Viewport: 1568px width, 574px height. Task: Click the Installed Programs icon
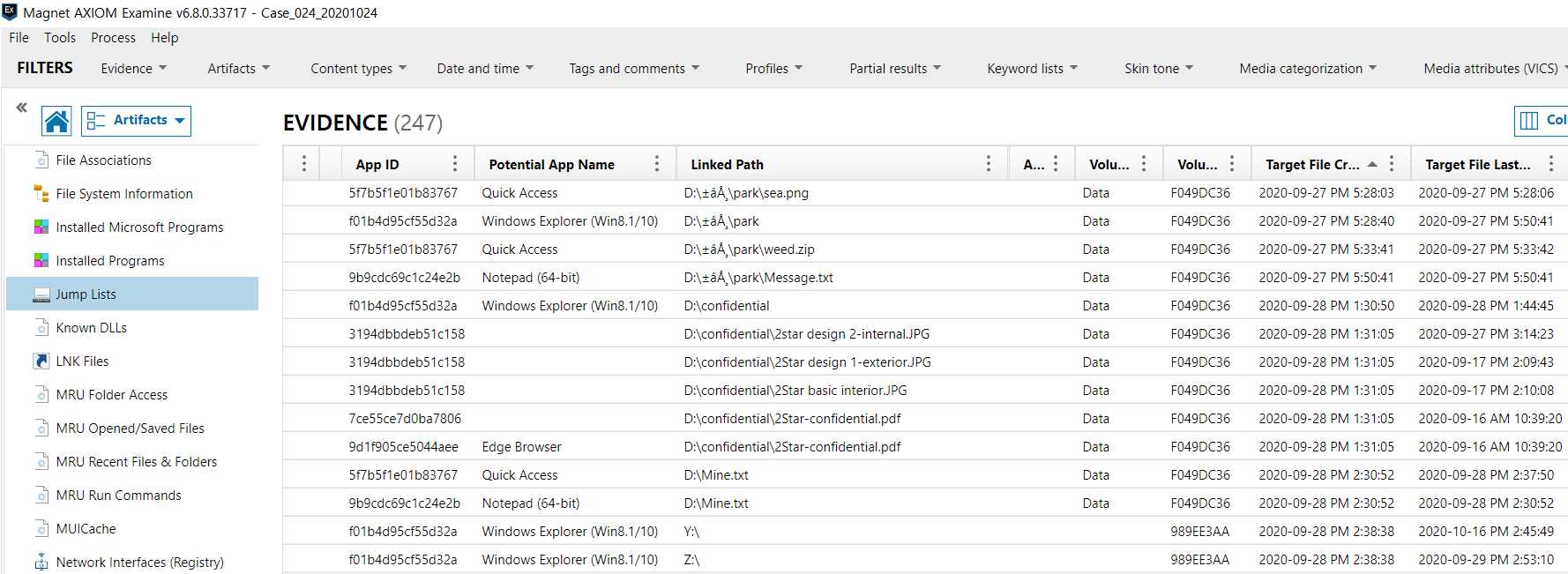pos(41,260)
